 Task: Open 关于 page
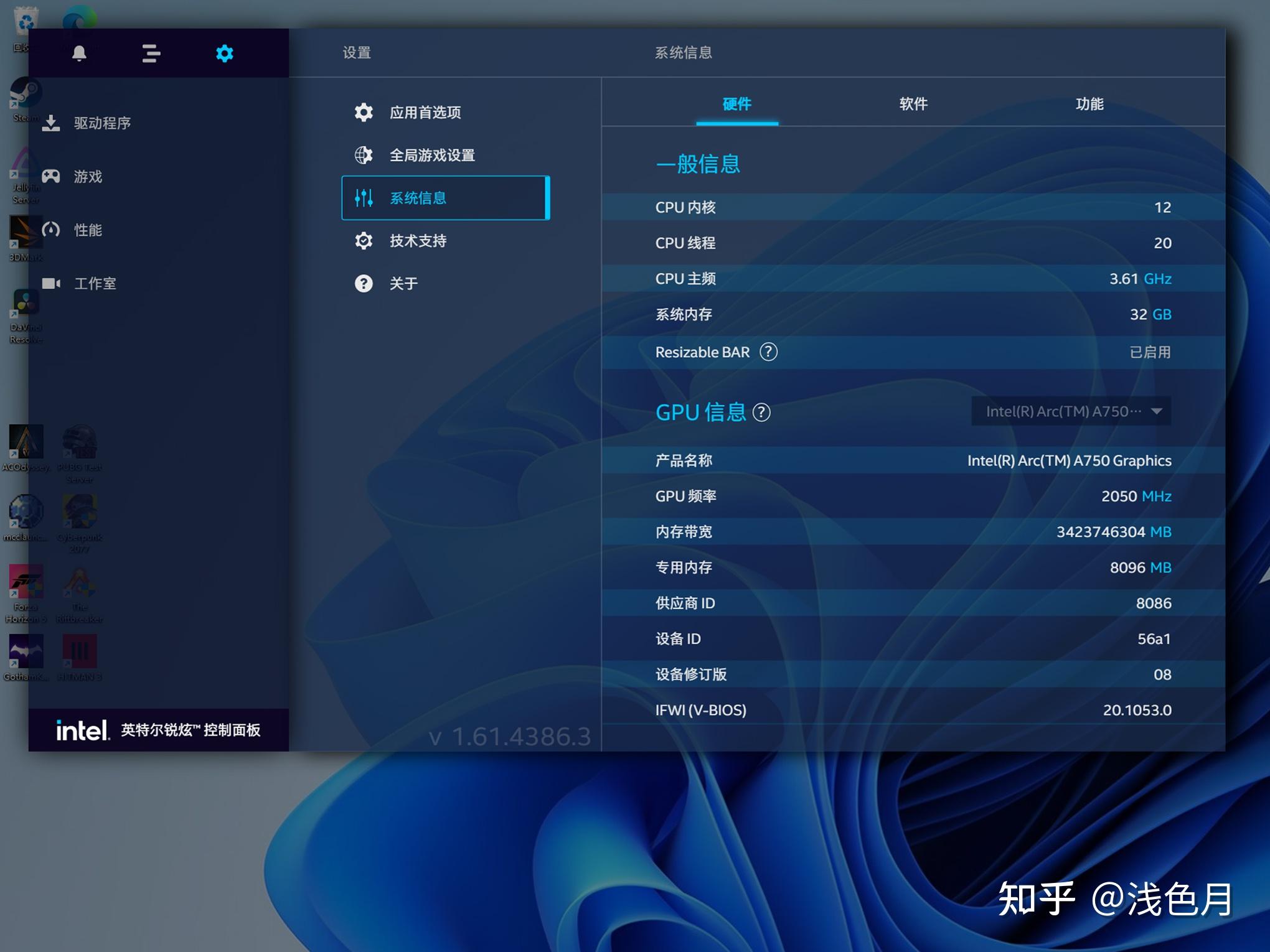tap(403, 284)
